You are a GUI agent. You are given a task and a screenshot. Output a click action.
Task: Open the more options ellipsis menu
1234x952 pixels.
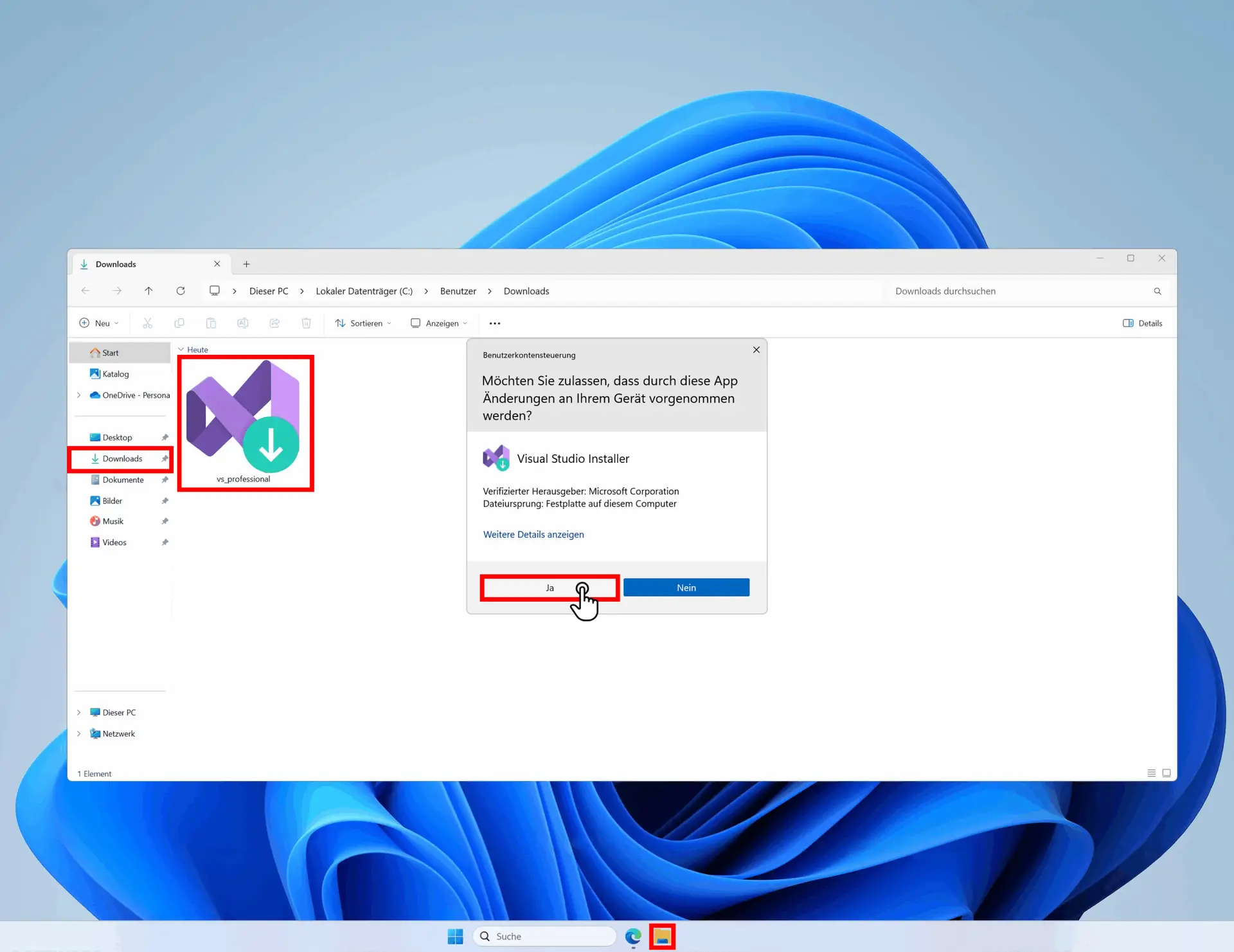click(495, 323)
